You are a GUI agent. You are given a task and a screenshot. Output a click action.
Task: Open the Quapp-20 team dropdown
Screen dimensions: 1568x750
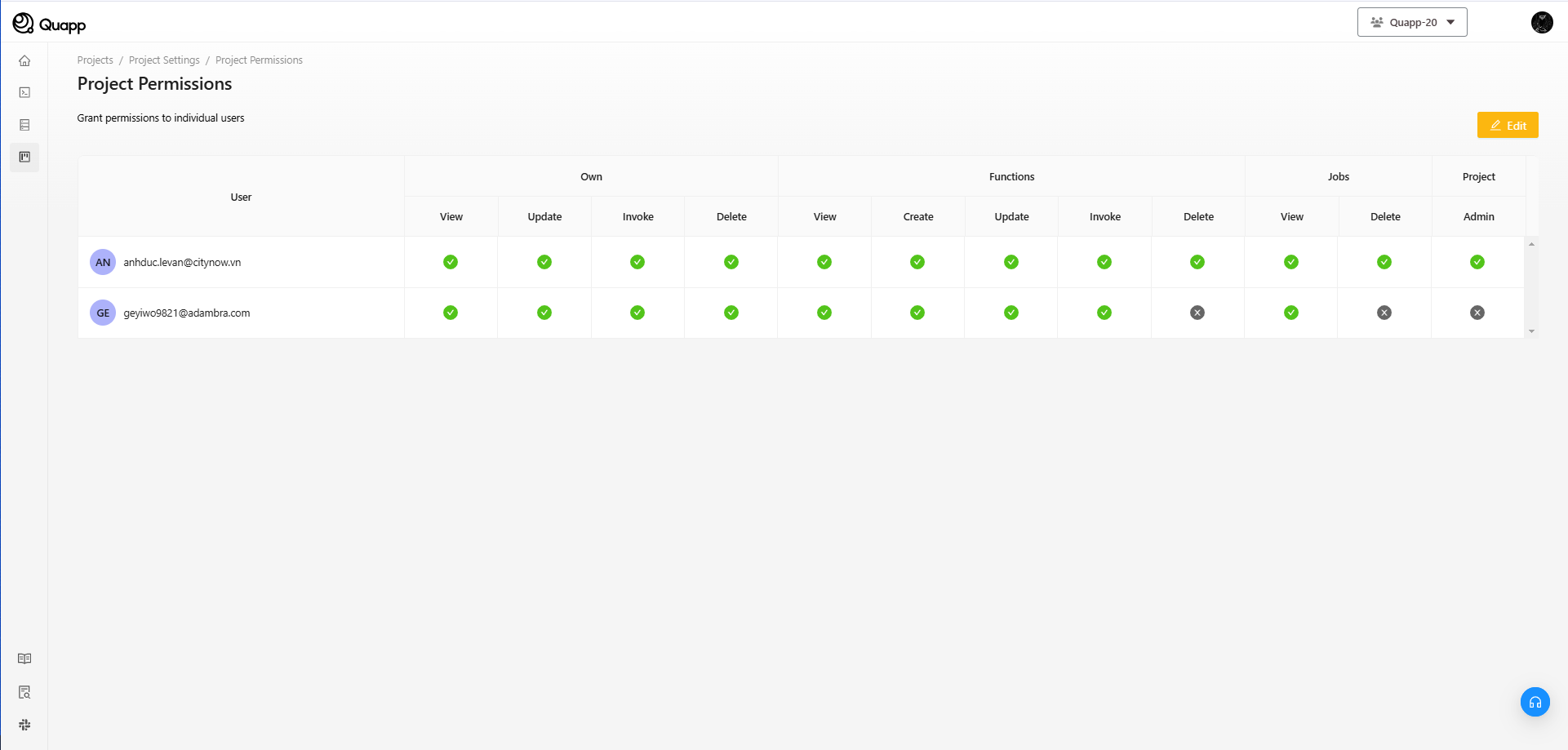coord(1412,22)
